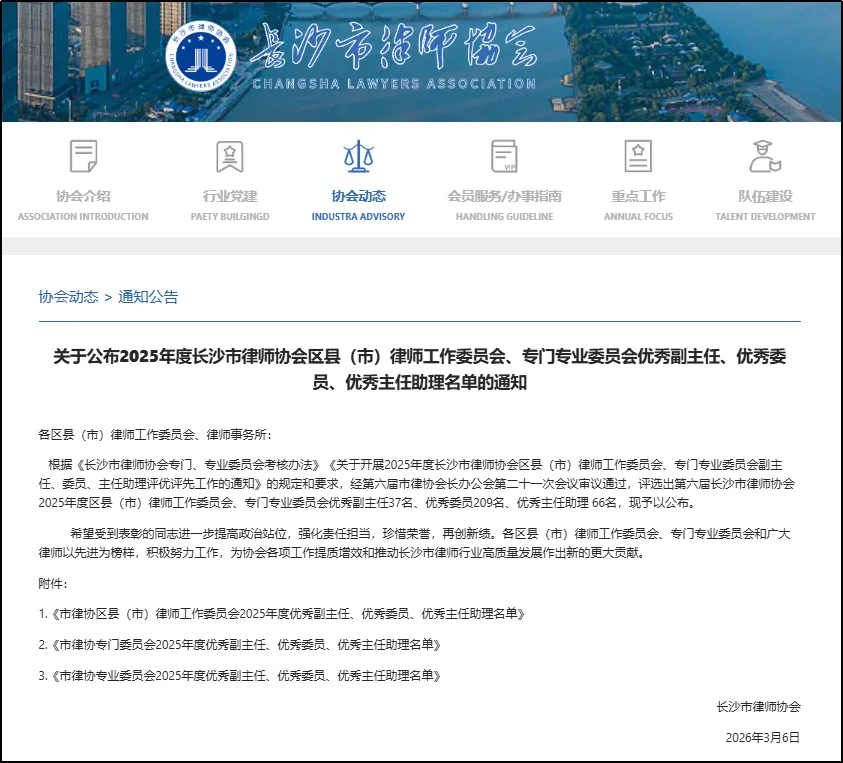
Task: Click ANNUAL FOCUS subtitle text
Action: (x=638, y=217)
